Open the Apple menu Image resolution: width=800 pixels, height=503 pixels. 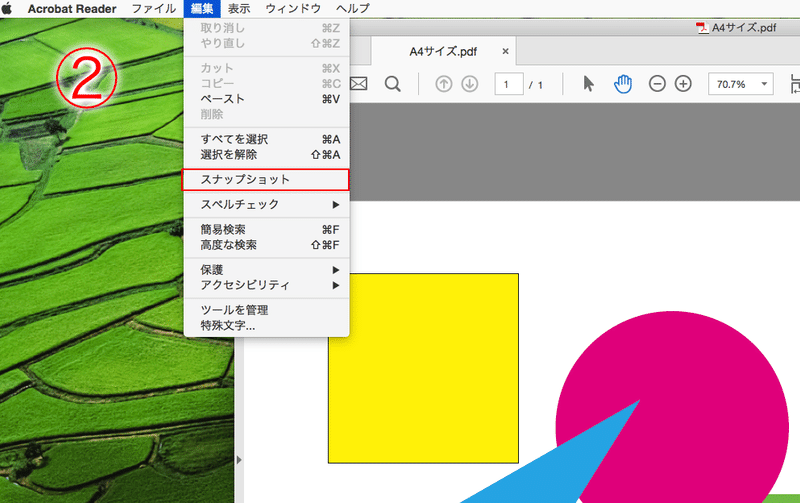click(7, 9)
